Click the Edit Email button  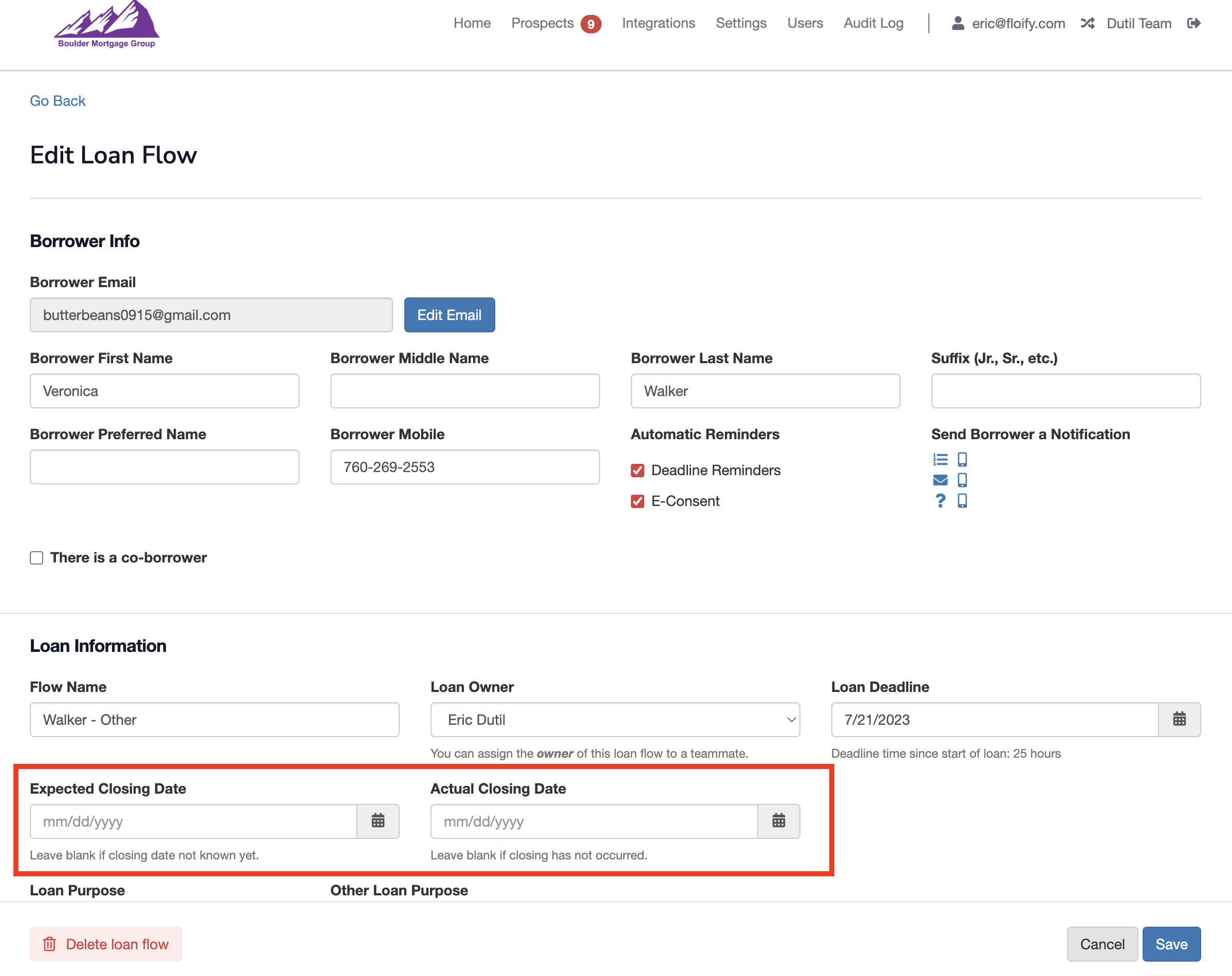[449, 315]
